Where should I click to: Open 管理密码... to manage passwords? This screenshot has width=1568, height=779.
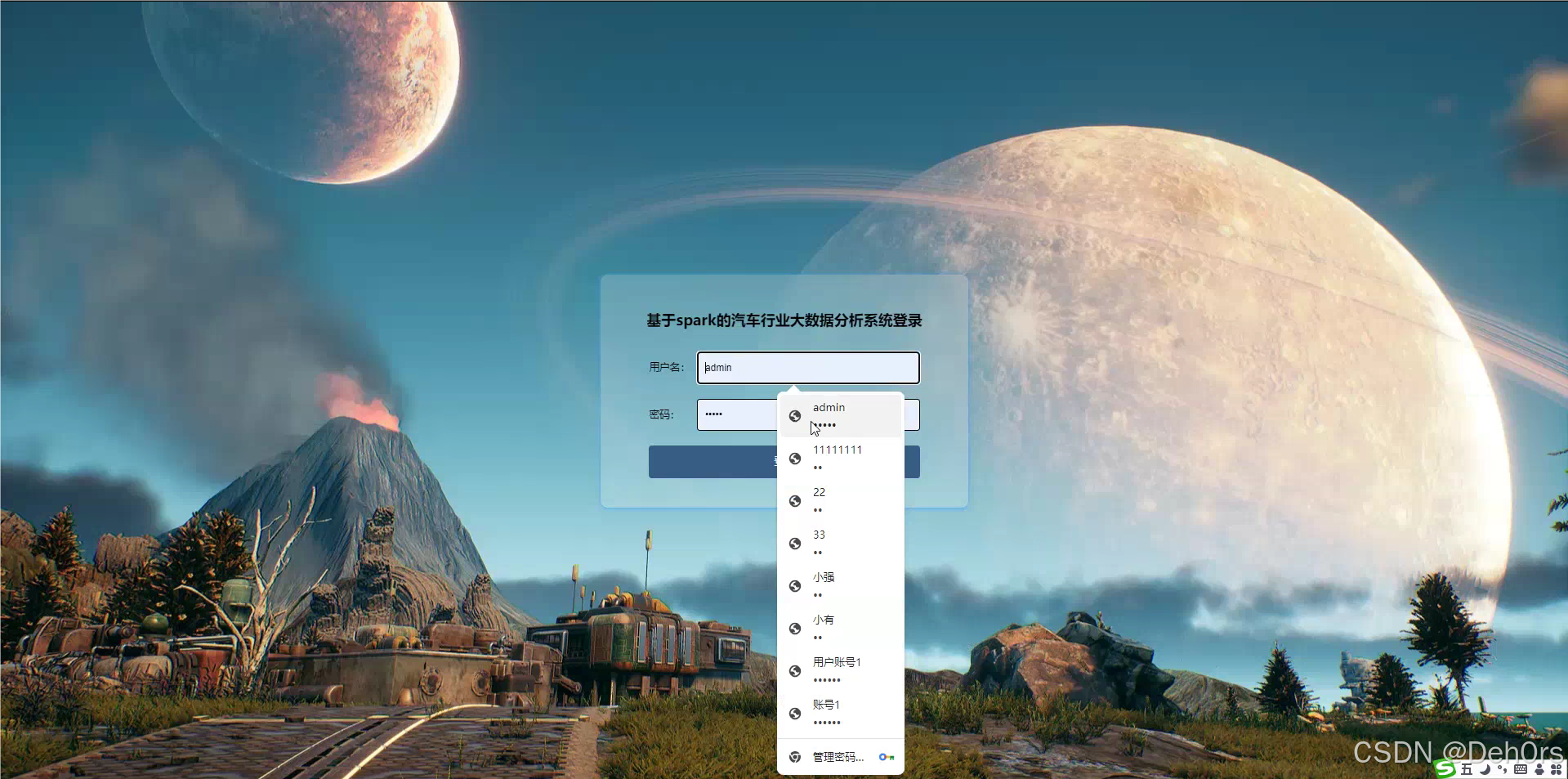[841, 757]
